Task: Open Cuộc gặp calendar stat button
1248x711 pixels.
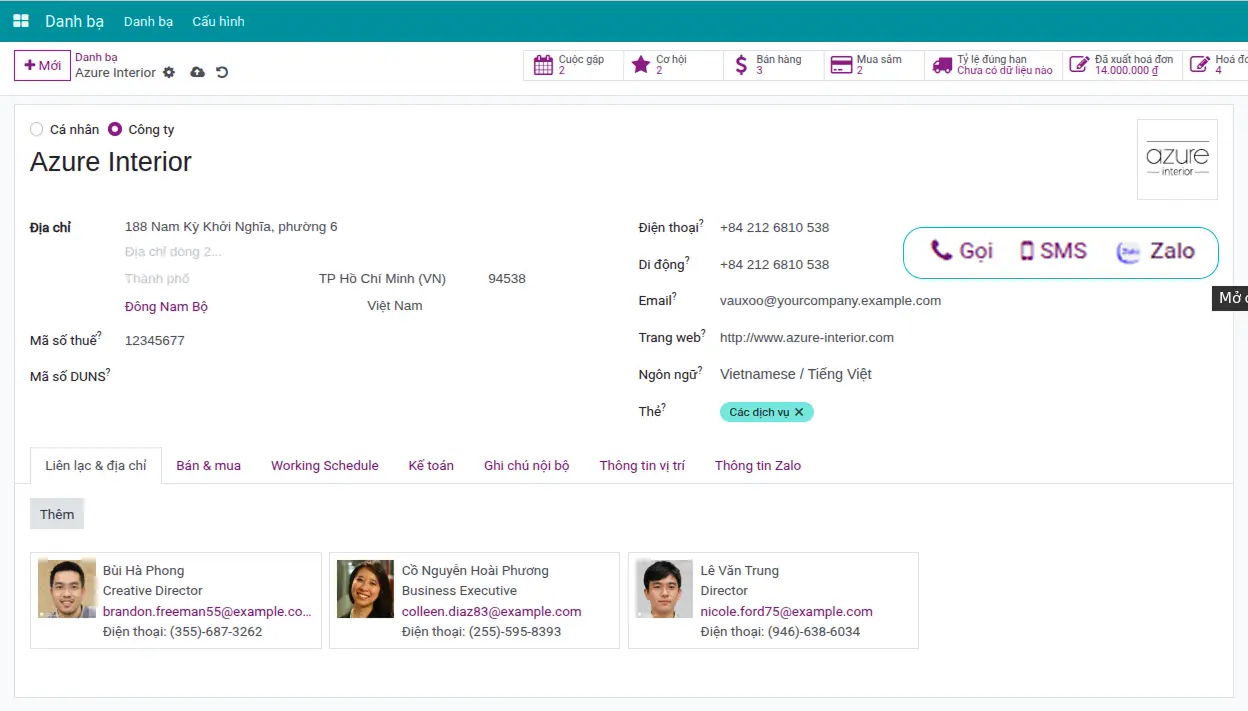Action: coord(572,65)
